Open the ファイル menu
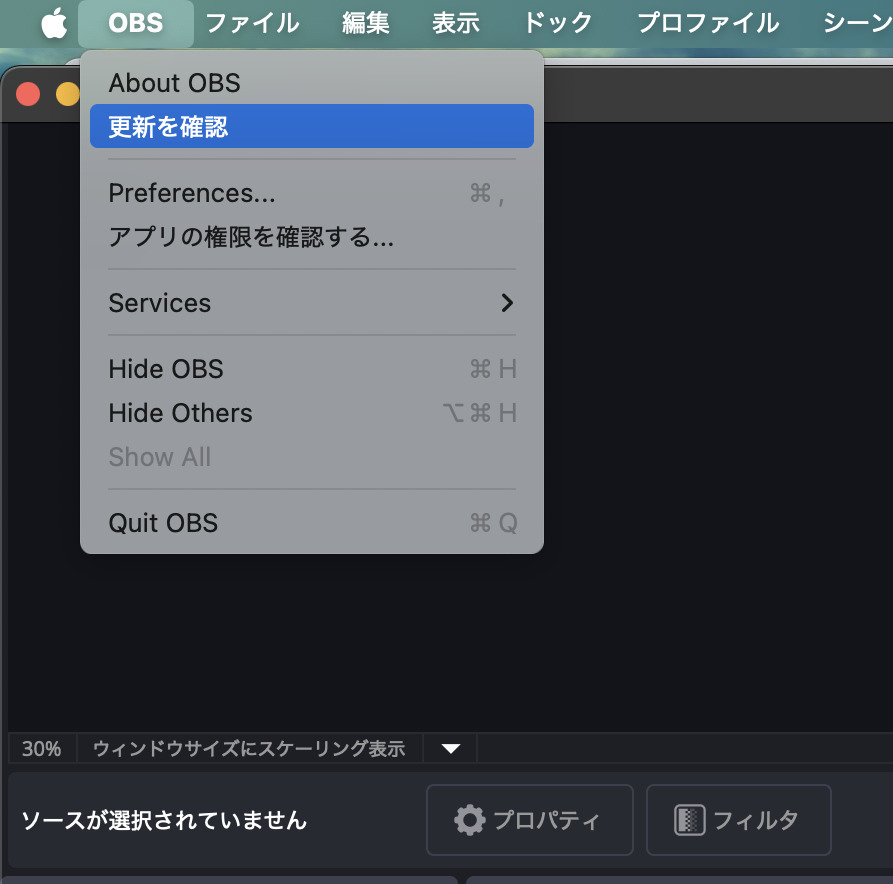893x884 pixels. click(x=252, y=24)
